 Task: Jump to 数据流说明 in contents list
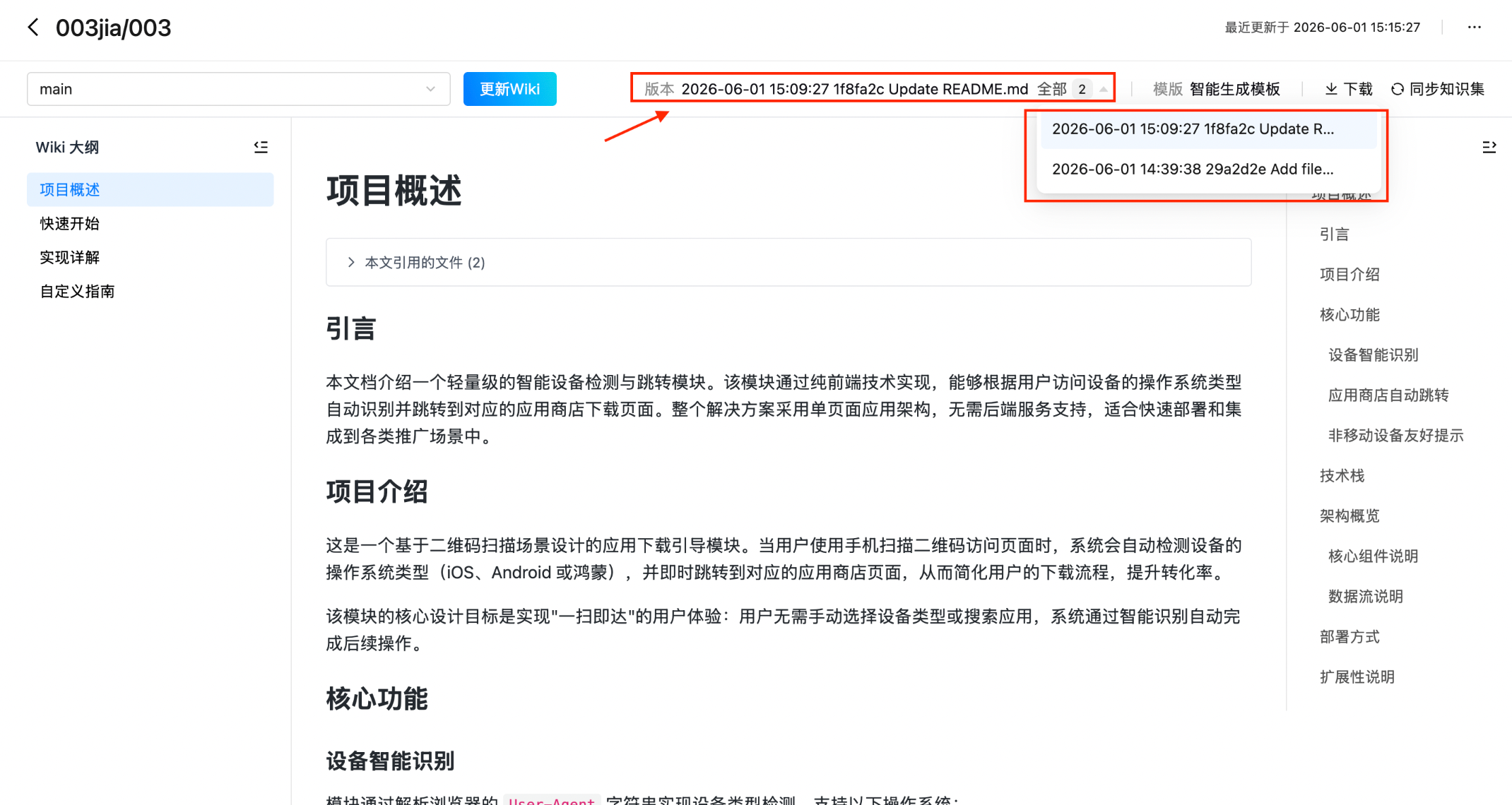tap(1365, 597)
